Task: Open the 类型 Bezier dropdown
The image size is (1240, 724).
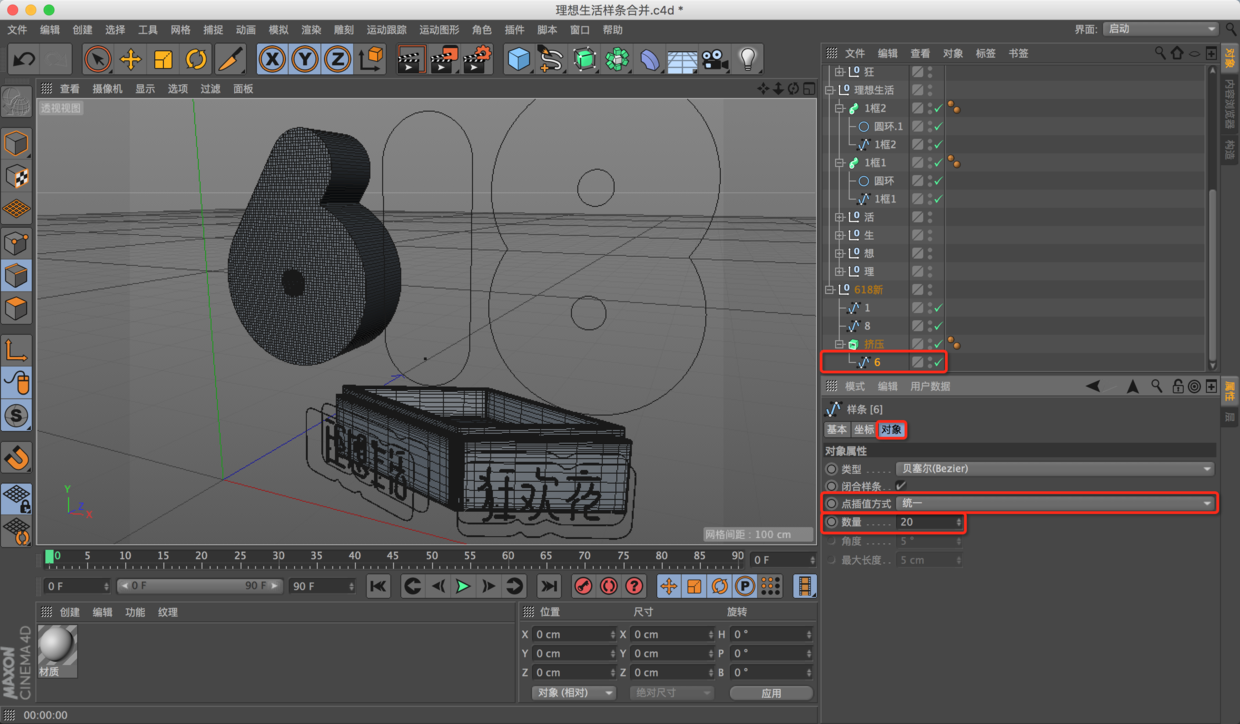Action: point(1055,468)
